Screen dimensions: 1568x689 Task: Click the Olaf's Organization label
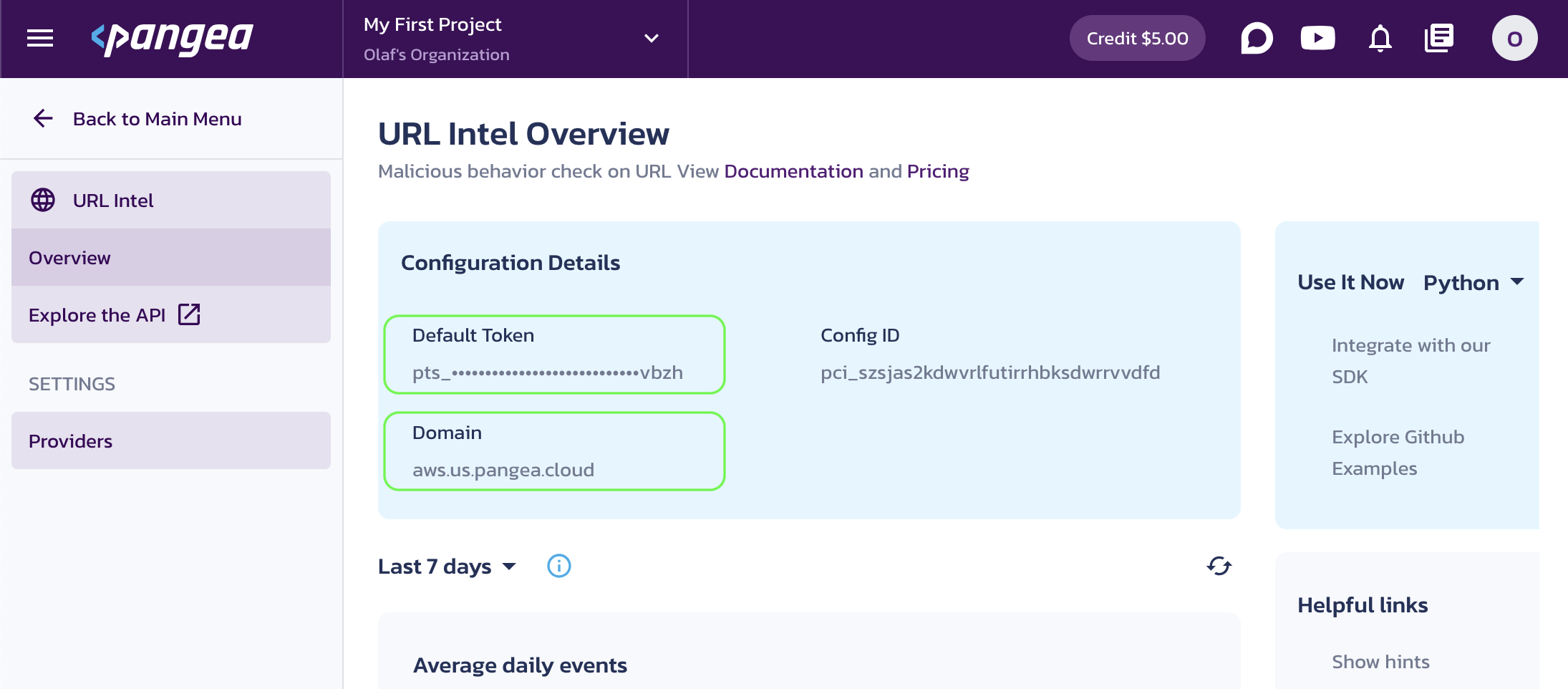[x=437, y=54]
